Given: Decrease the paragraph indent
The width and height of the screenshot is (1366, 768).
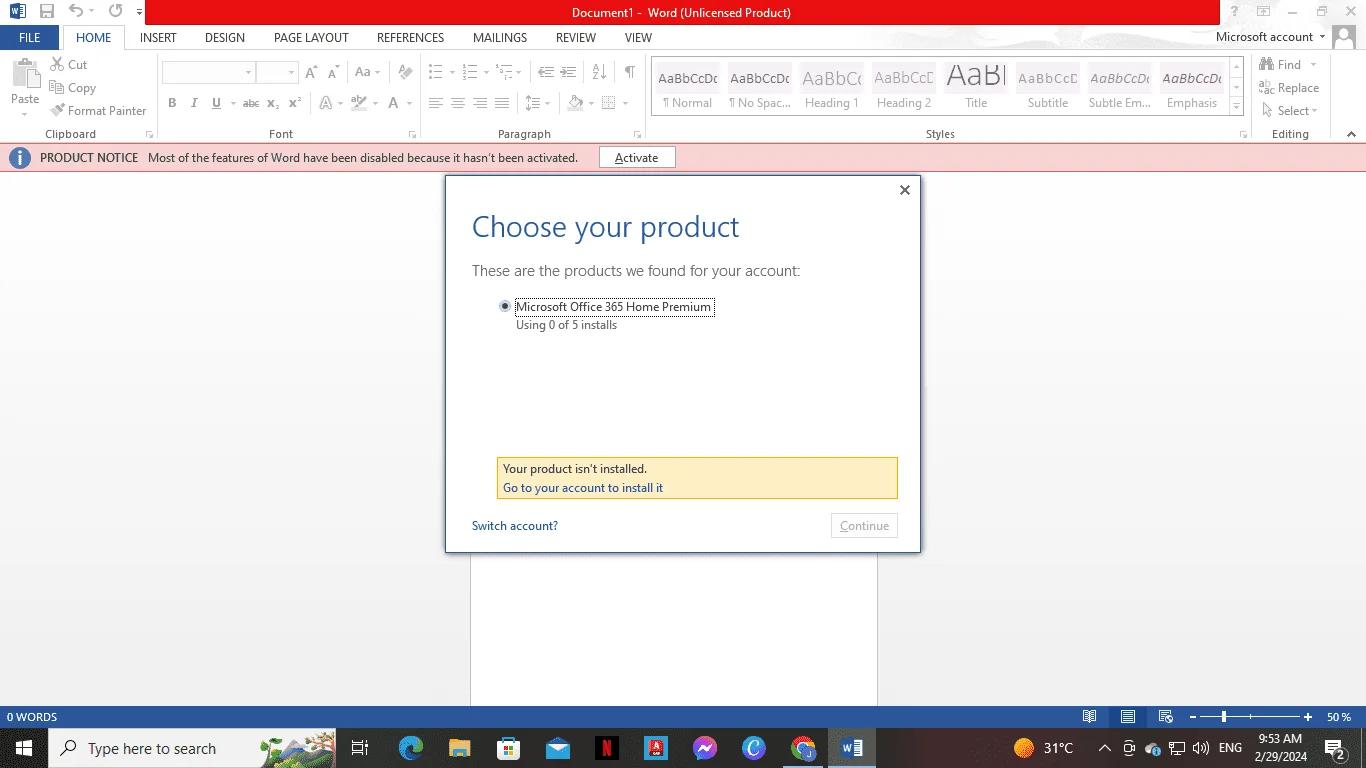Looking at the screenshot, I should click(x=546, y=72).
